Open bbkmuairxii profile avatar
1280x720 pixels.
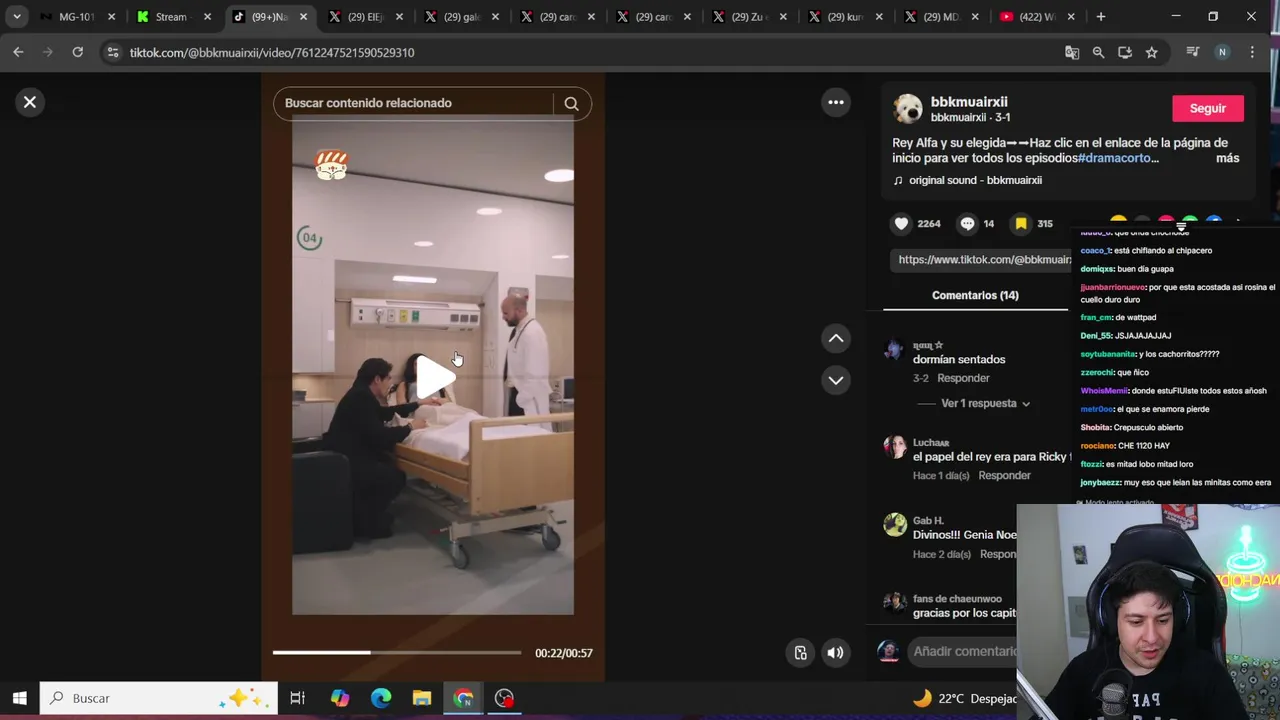click(x=908, y=108)
